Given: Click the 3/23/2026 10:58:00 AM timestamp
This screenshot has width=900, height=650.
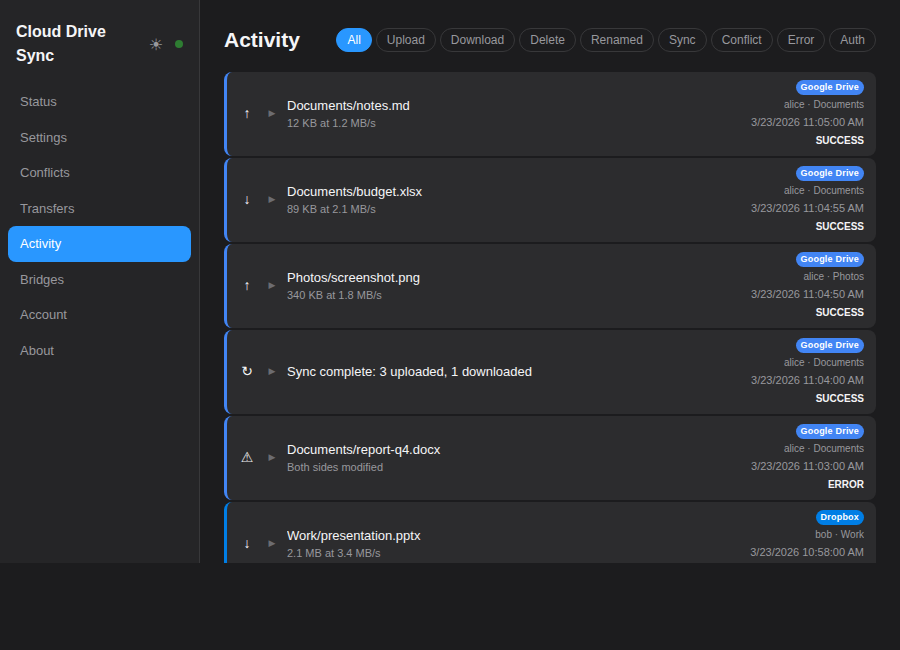Looking at the screenshot, I should [x=806, y=552].
